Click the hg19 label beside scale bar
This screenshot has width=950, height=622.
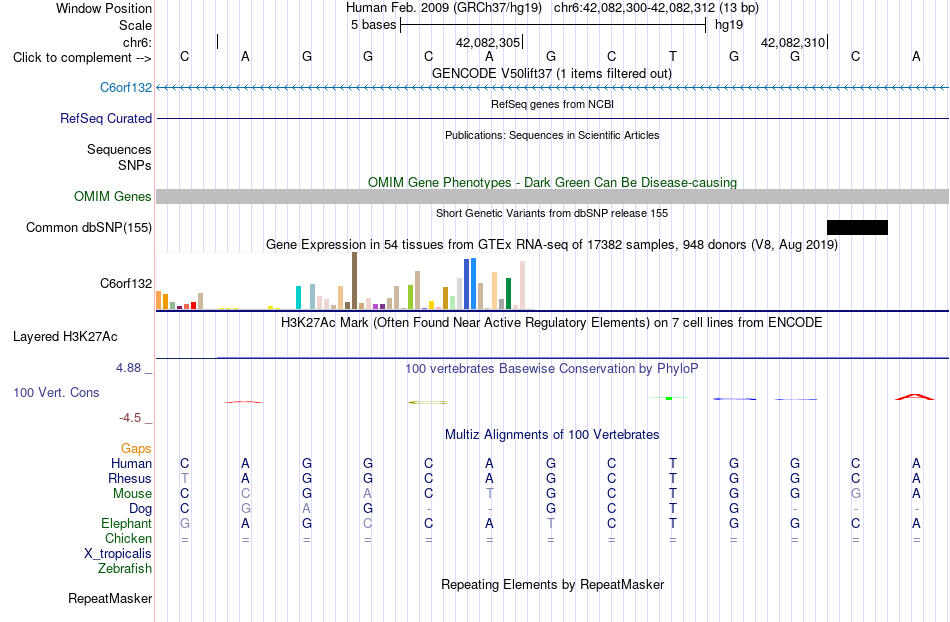[x=729, y=25]
